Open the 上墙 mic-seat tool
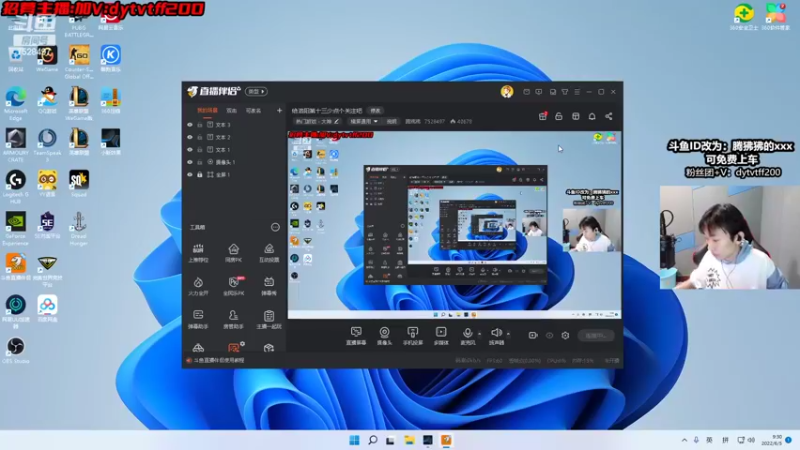 198,253
